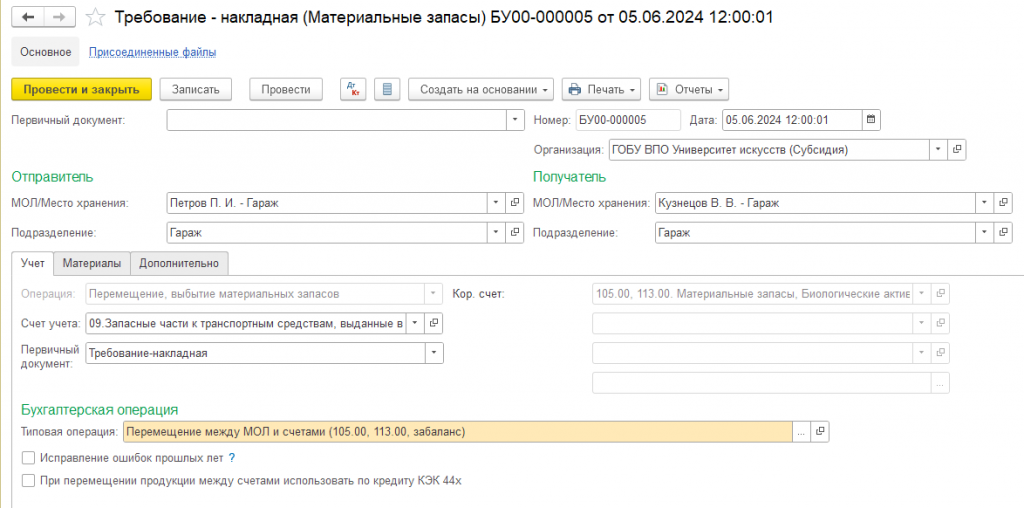Expand top Первичный документ dropdown arrow

tap(515, 120)
